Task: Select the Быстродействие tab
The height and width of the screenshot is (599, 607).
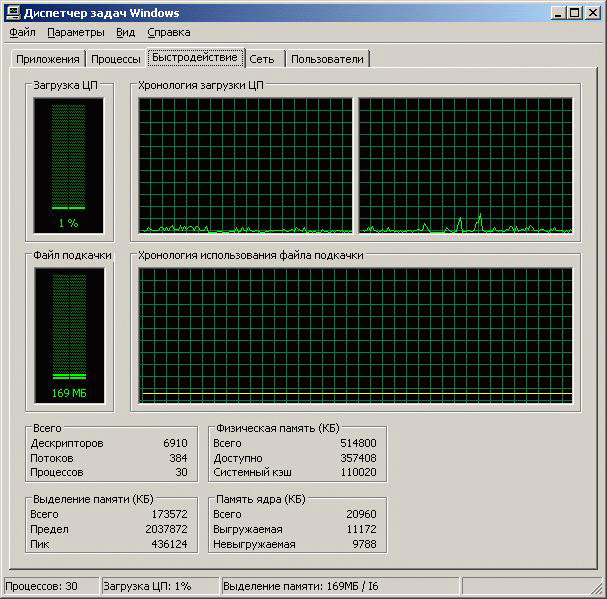Action: point(195,57)
